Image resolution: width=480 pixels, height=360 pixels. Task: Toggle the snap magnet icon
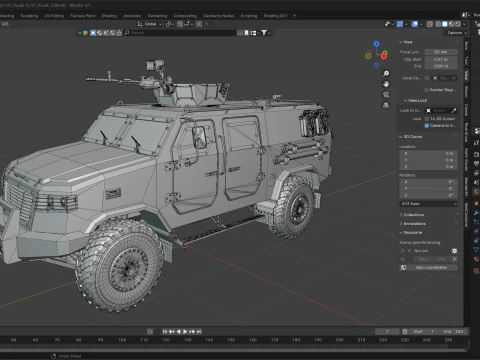[180, 24]
